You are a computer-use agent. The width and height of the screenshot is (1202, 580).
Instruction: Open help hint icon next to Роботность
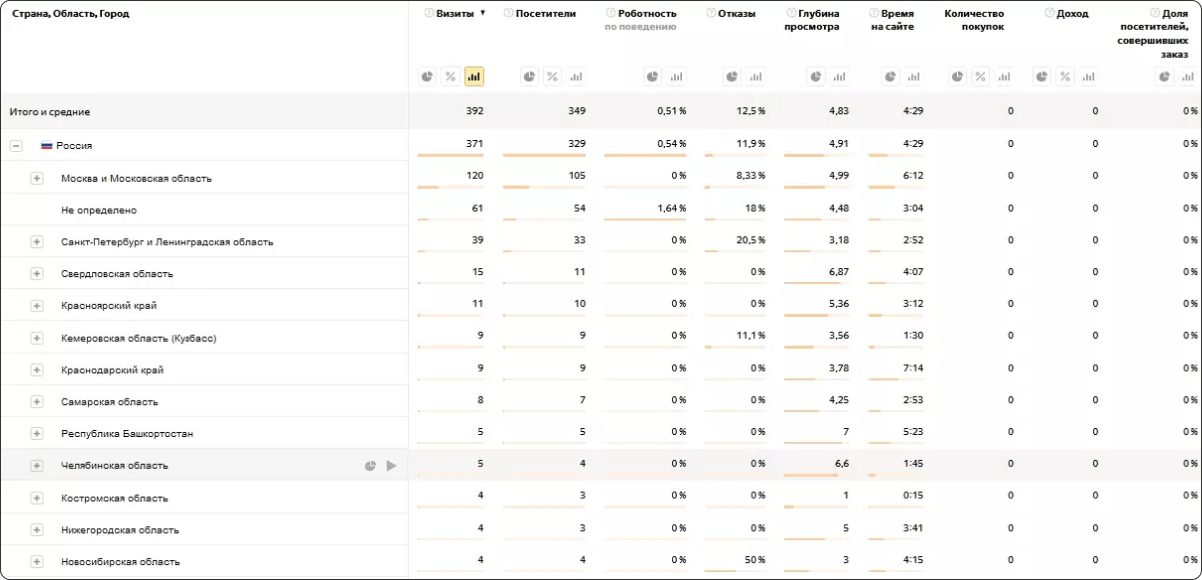coord(610,14)
